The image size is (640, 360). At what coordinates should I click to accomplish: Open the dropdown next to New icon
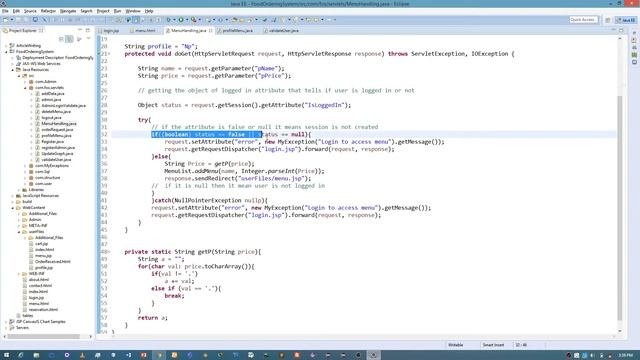[11, 20]
